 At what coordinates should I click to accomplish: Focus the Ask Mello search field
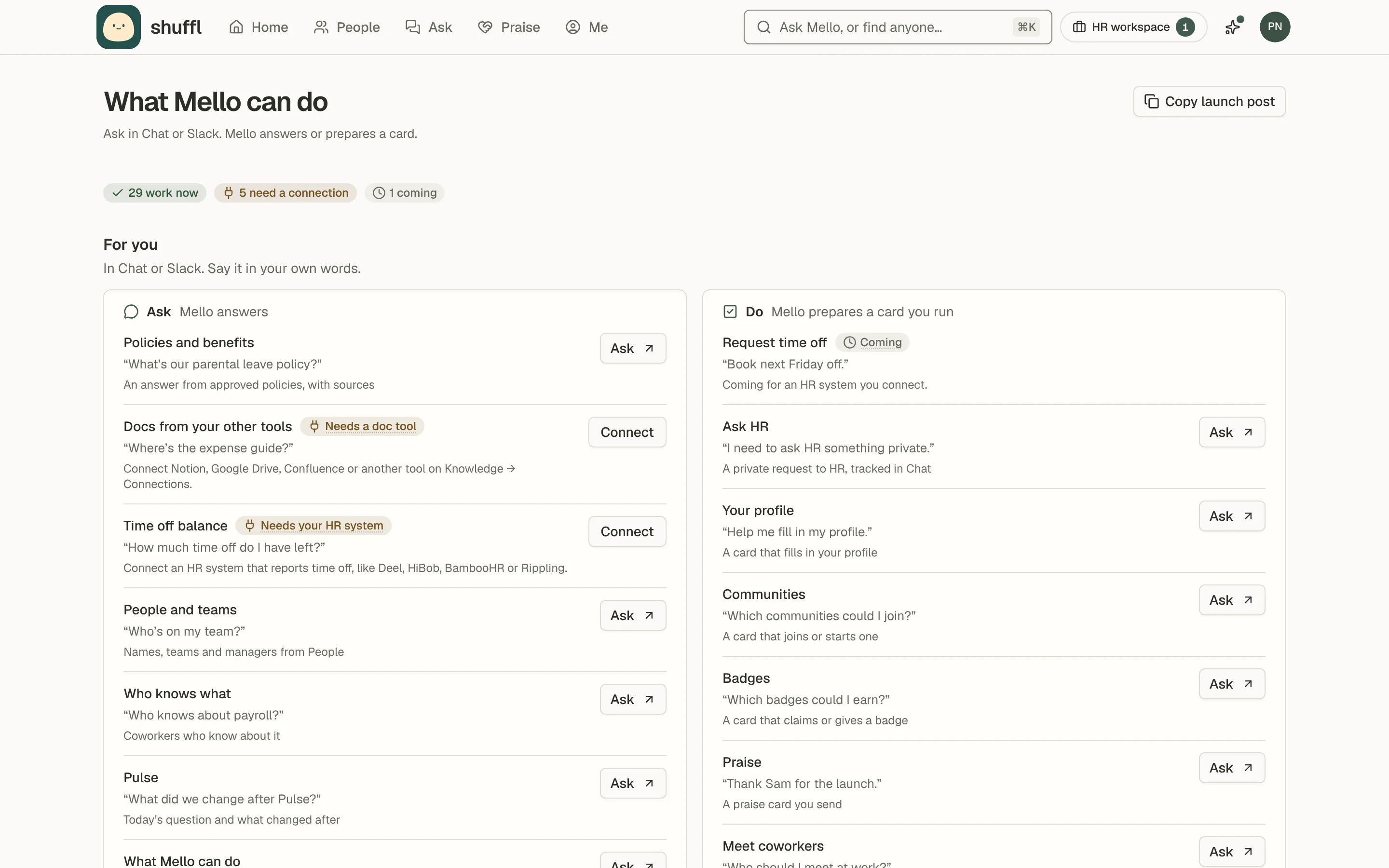tap(898, 27)
